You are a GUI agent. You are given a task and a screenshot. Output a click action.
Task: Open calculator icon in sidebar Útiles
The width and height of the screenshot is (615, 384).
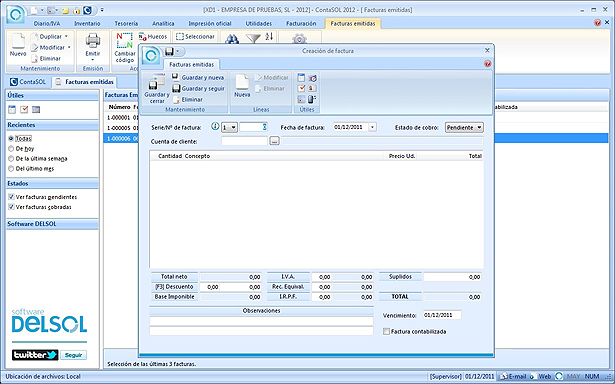[36, 109]
